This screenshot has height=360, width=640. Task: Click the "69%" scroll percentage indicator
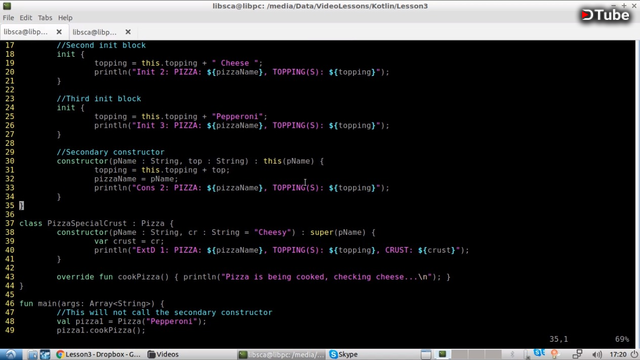pyautogui.click(x=622, y=339)
